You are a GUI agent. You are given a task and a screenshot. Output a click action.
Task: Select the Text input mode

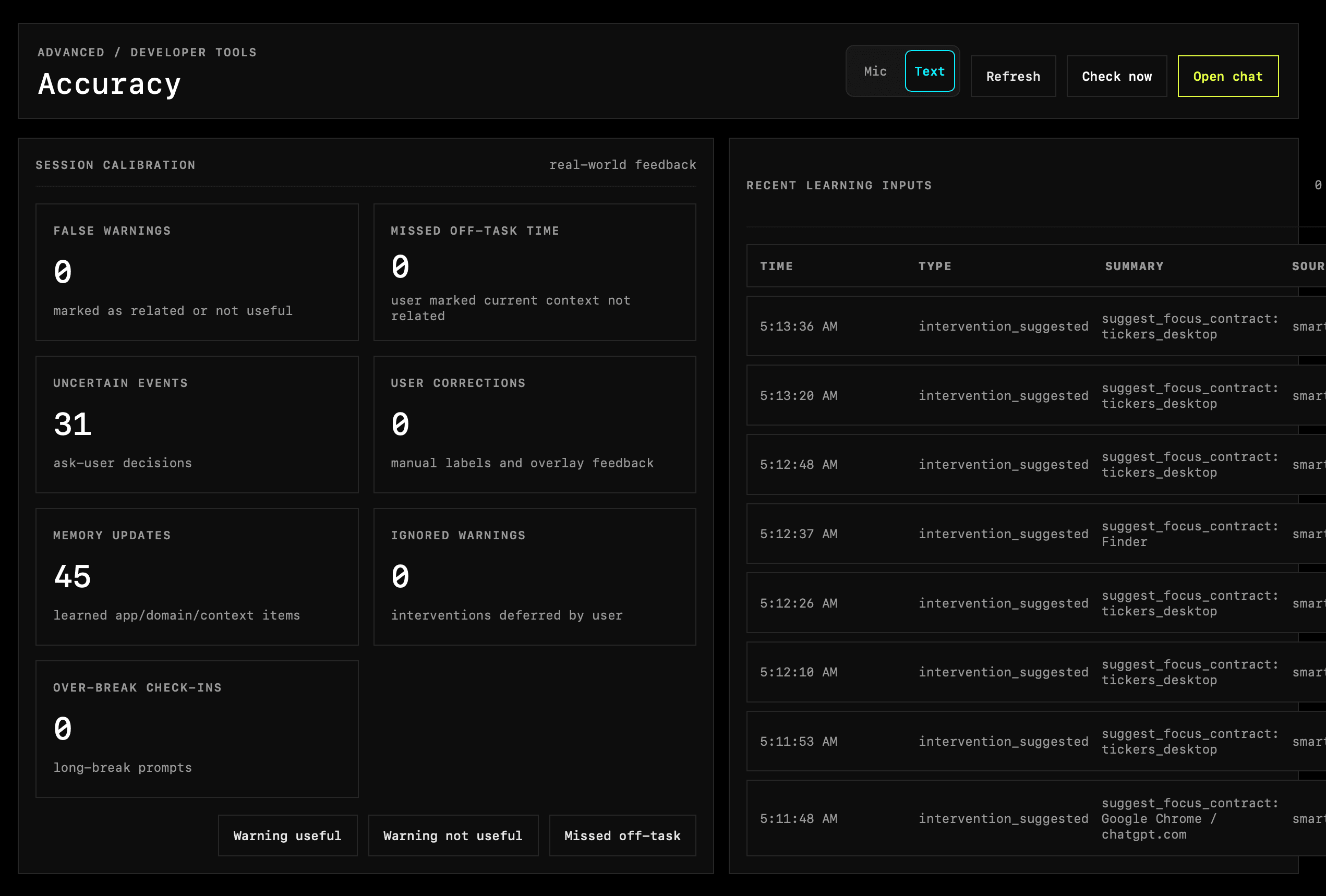[x=930, y=71]
